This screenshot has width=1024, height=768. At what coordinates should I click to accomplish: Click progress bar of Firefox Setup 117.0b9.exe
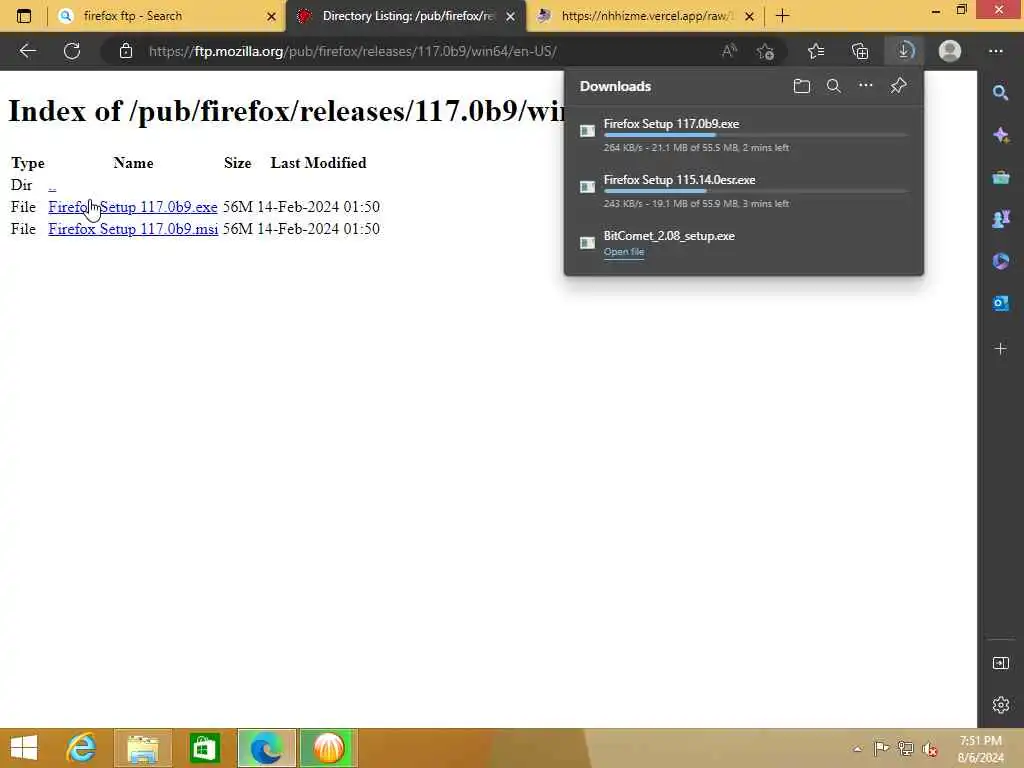coord(755,135)
